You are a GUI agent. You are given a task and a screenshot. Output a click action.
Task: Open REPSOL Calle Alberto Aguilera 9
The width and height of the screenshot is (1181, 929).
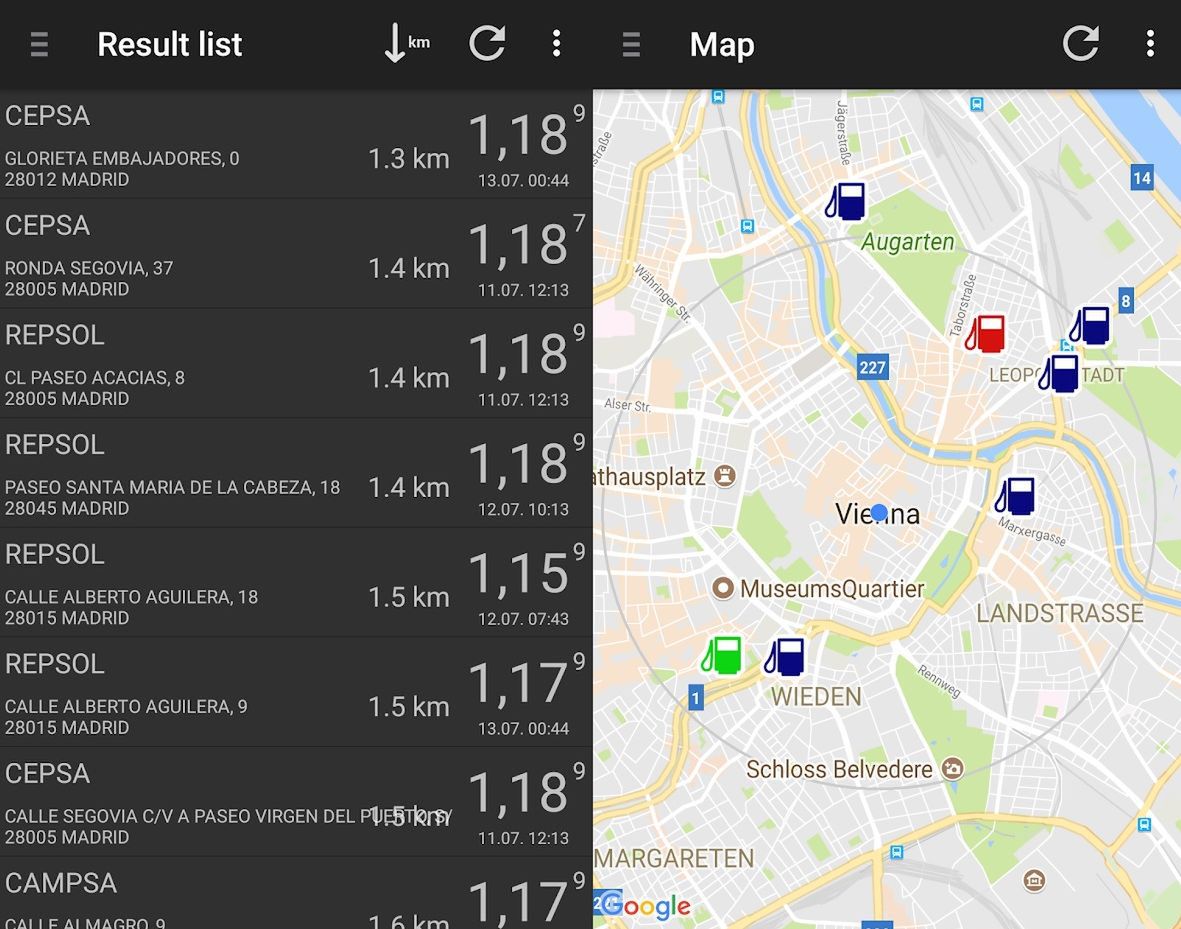coord(296,692)
